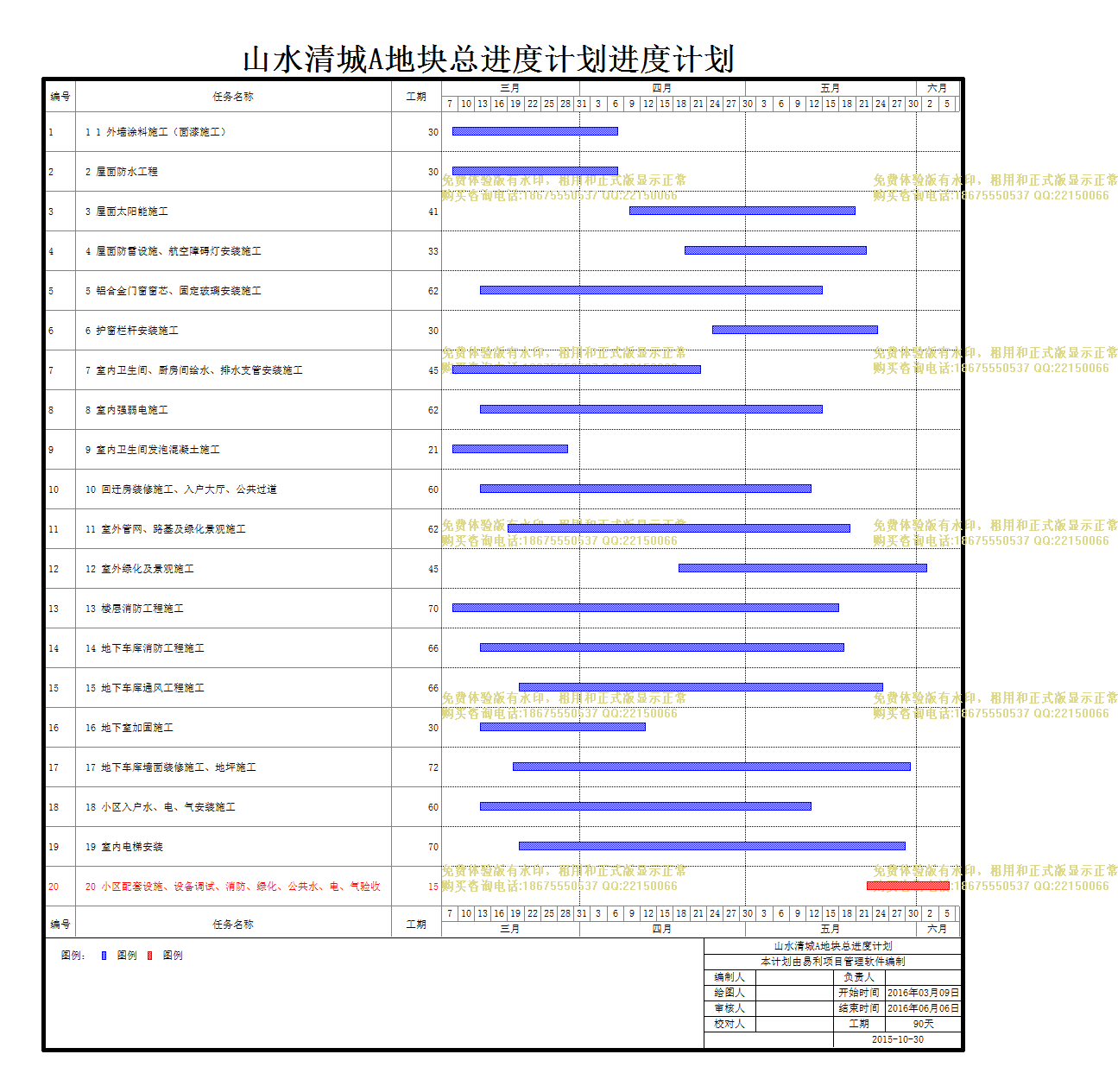Click the 开始时间 label
Image resolution: width=1118 pixels, height=1092 pixels.
click(x=859, y=993)
